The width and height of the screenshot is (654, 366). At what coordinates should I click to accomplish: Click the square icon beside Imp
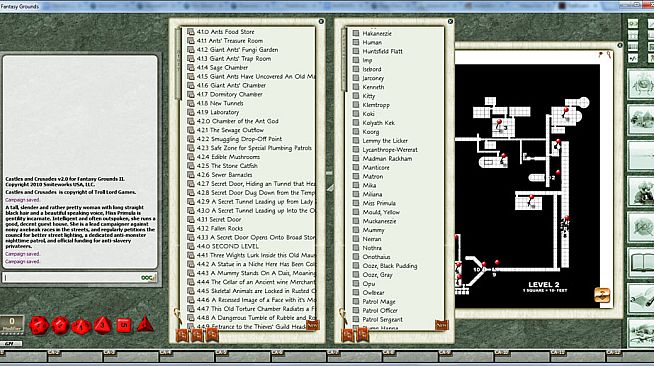[x=356, y=60]
